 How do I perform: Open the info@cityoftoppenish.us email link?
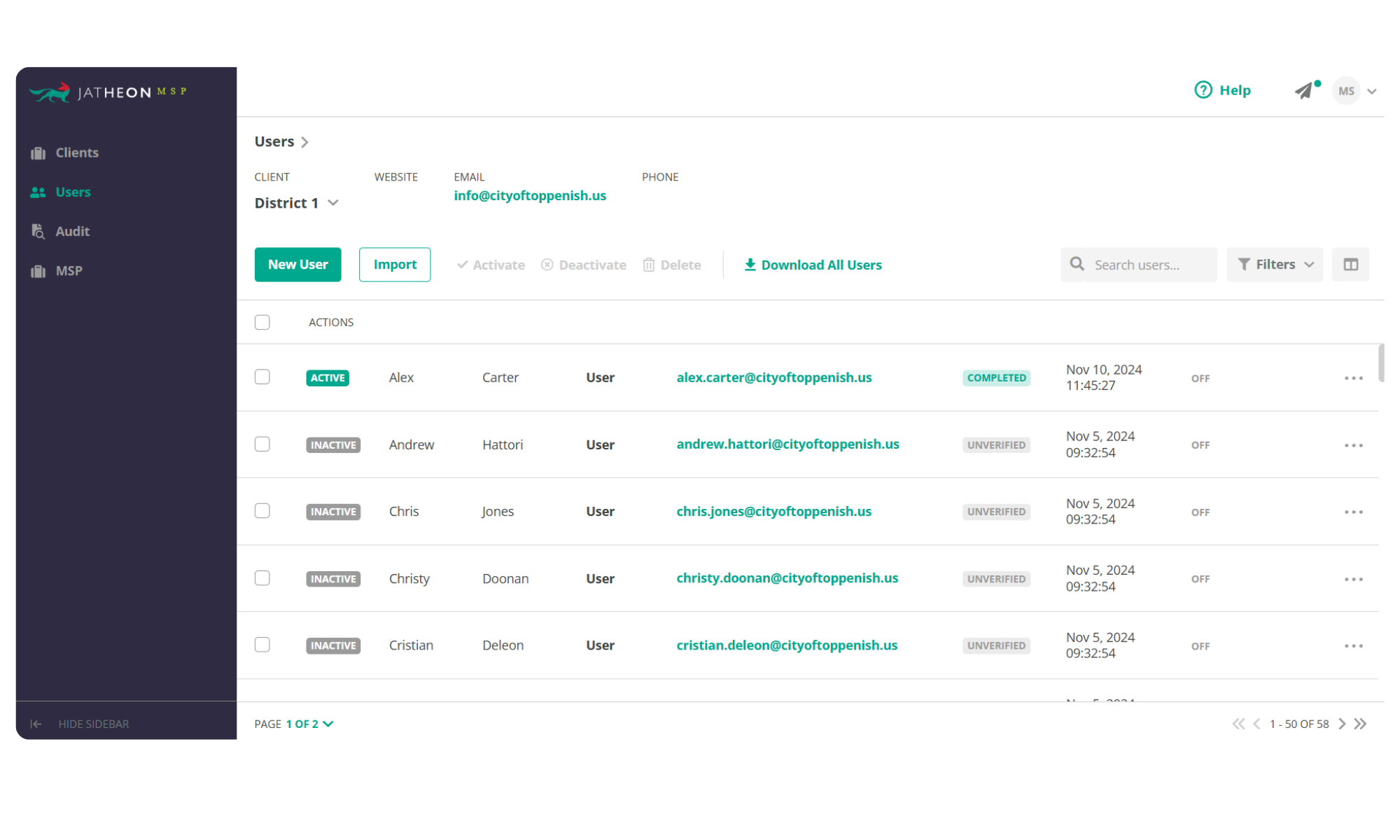pos(530,195)
